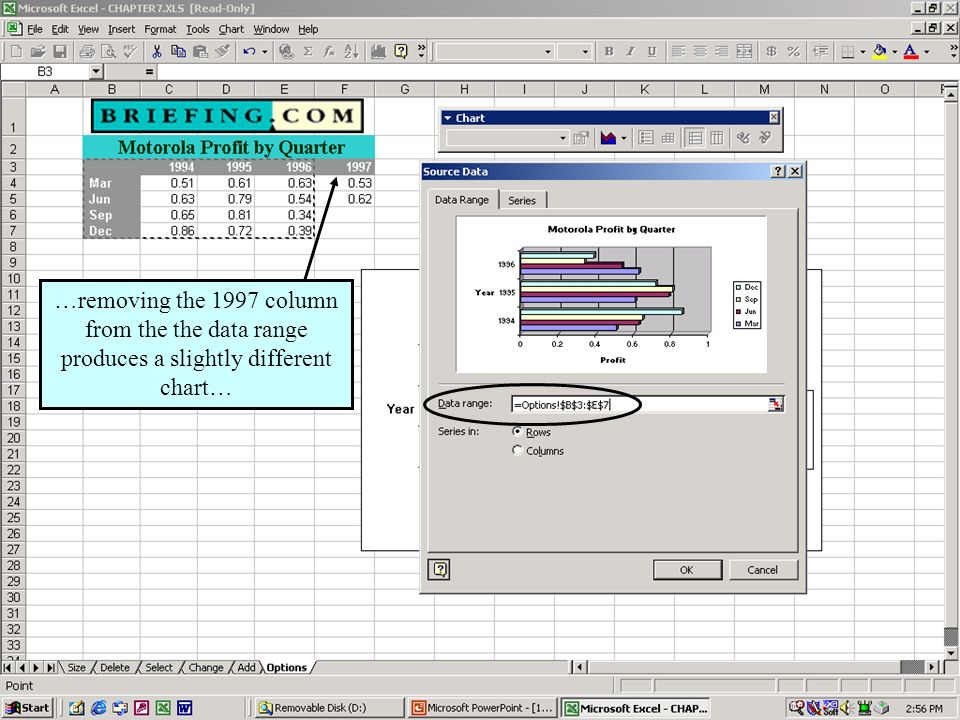960x720 pixels.
Task: Confirm with OK in Source Data
Action: (686, 570)
